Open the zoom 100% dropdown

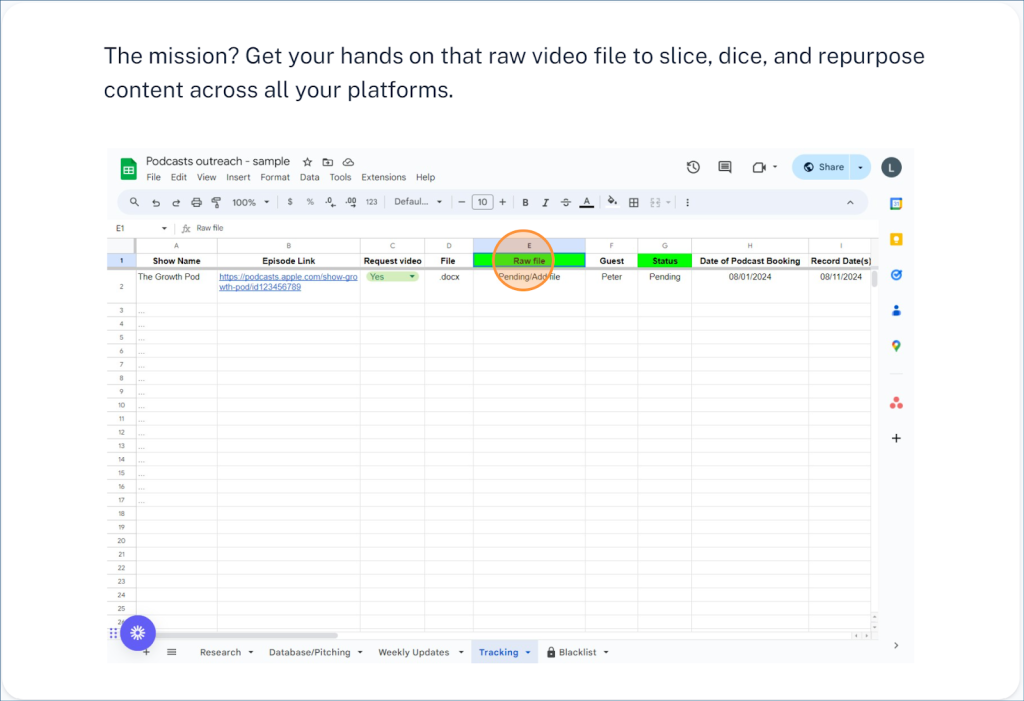251,203
